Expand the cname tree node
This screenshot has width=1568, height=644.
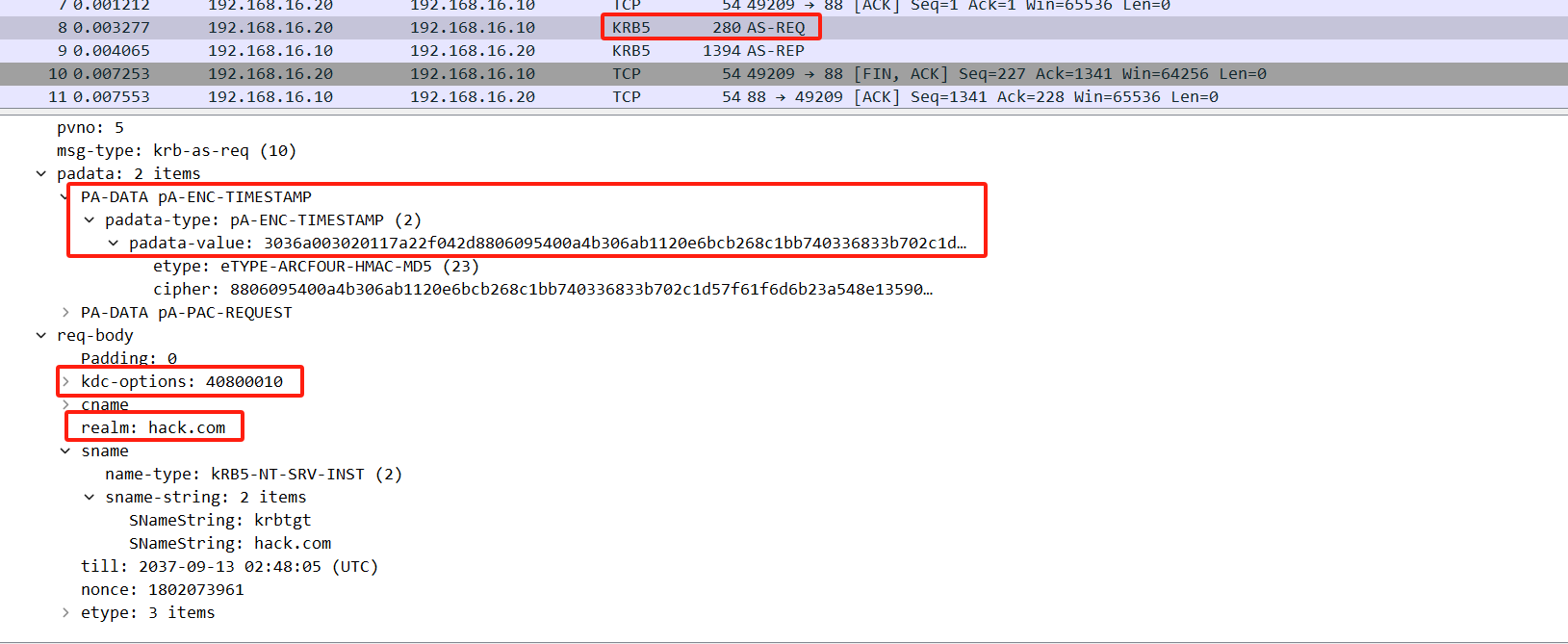tap(65, 405)
